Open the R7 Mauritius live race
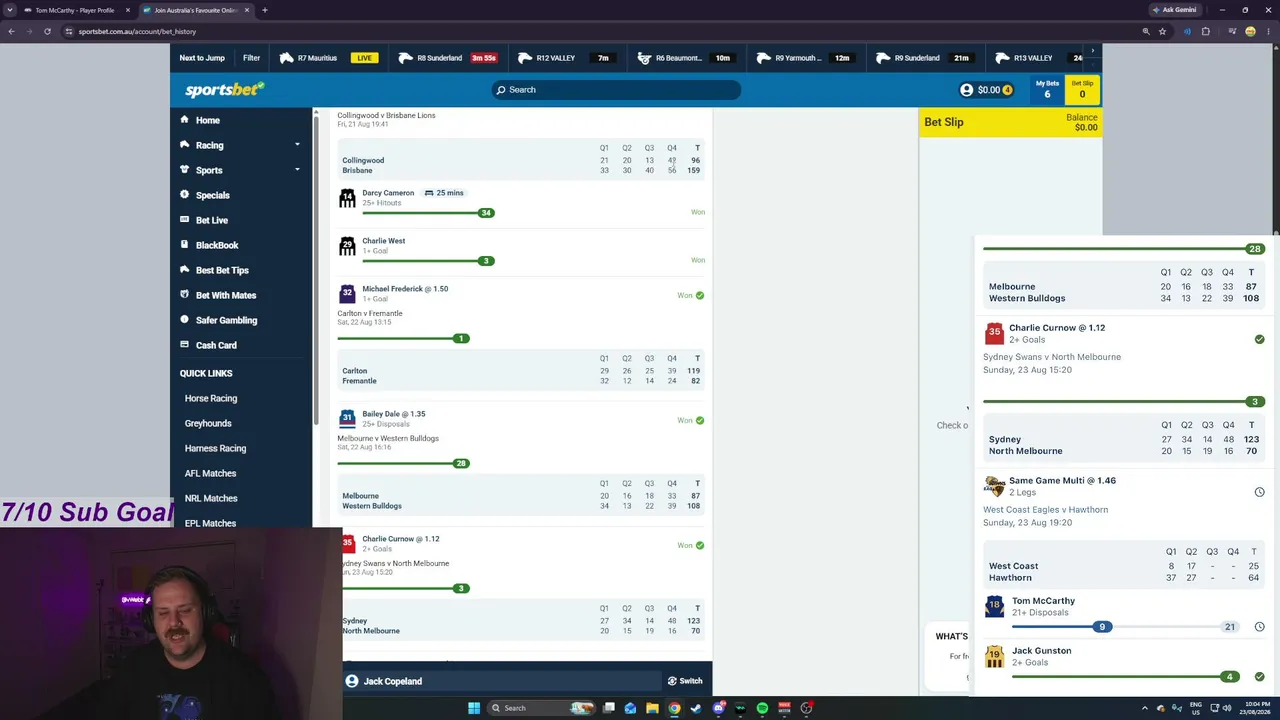The height and width of the screenshot is (720, 1280). [329, 58]
